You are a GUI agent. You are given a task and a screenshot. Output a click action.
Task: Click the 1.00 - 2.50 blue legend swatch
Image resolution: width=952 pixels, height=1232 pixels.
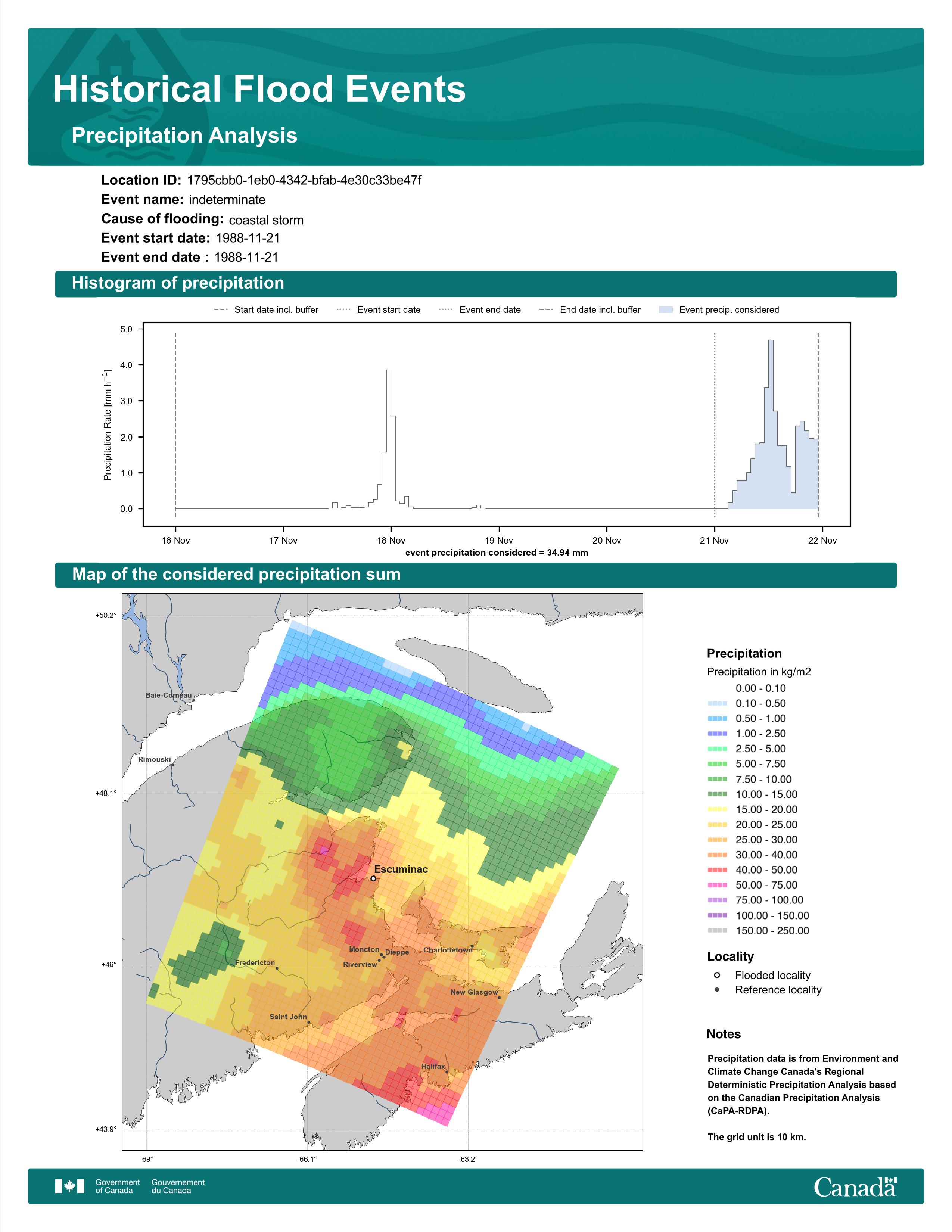click(x=718, y=733)
